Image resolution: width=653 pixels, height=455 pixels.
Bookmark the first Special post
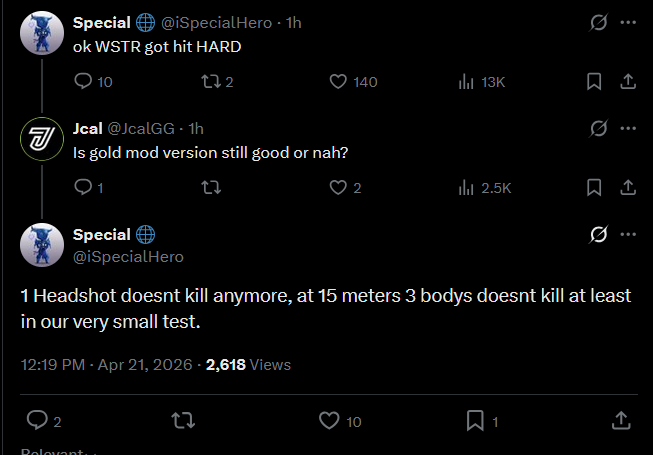click(594, 81)
